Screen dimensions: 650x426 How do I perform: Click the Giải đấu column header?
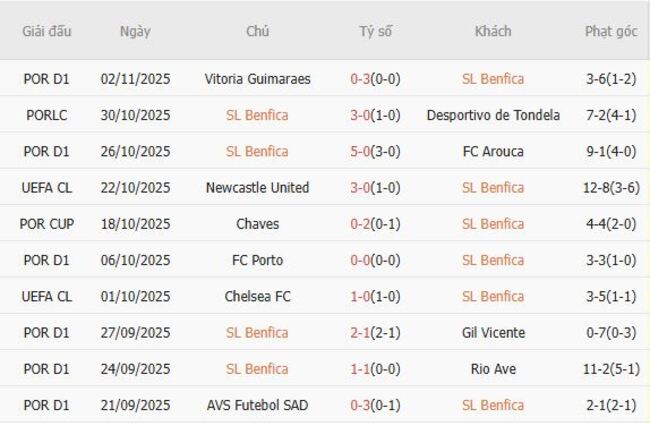(47, 31)
